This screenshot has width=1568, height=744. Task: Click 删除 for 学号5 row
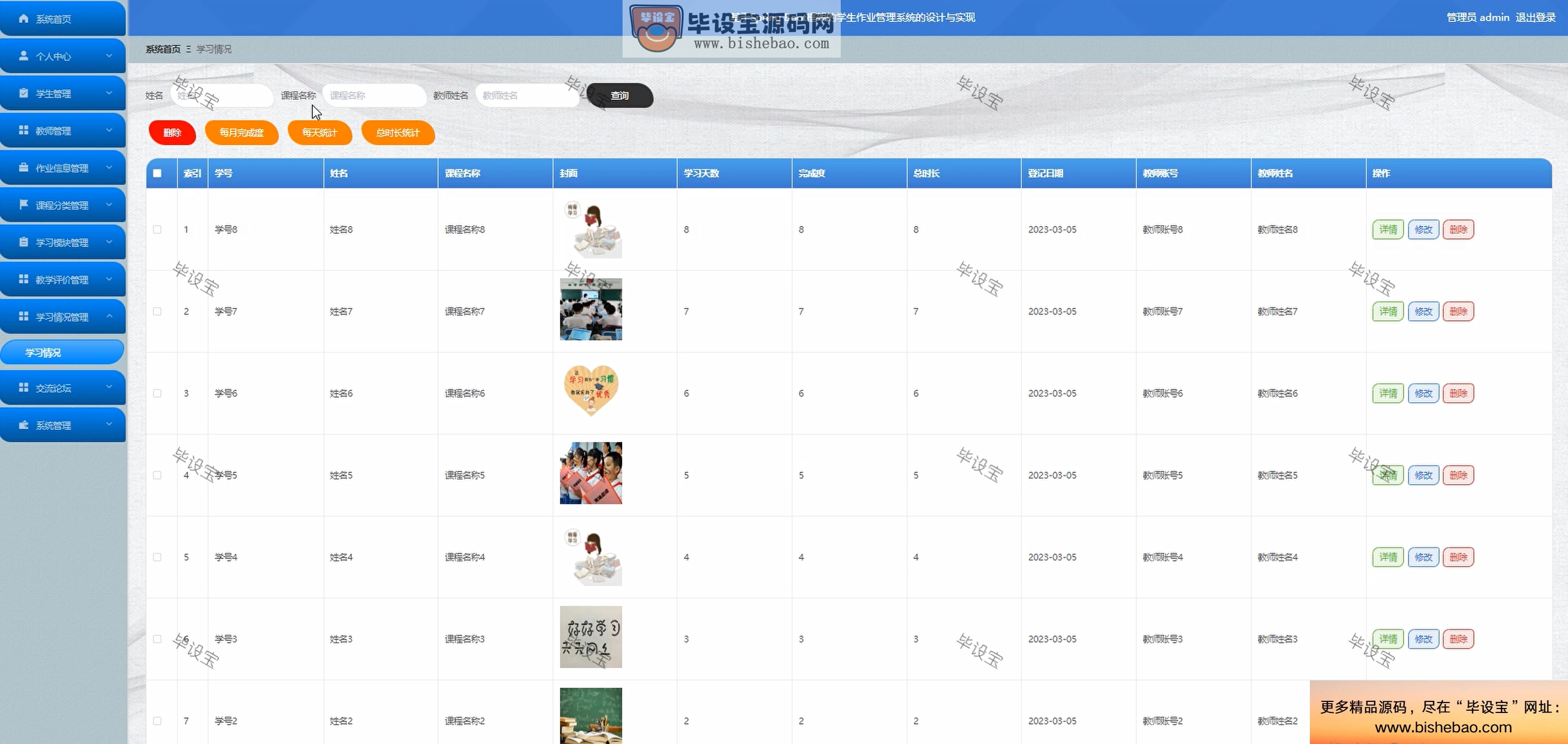[1458, 475]
